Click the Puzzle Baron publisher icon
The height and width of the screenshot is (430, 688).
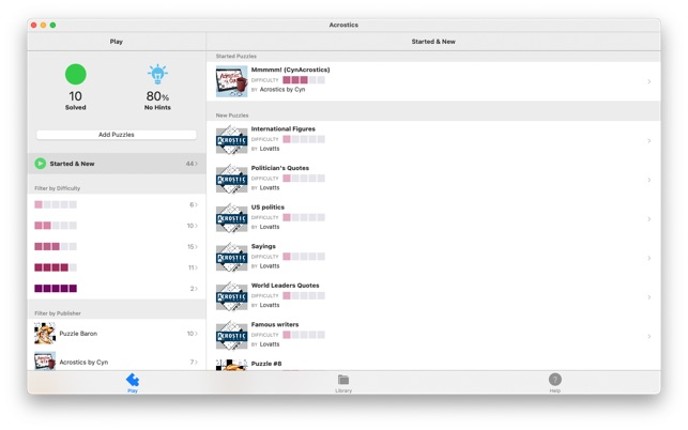click(45, 333)
